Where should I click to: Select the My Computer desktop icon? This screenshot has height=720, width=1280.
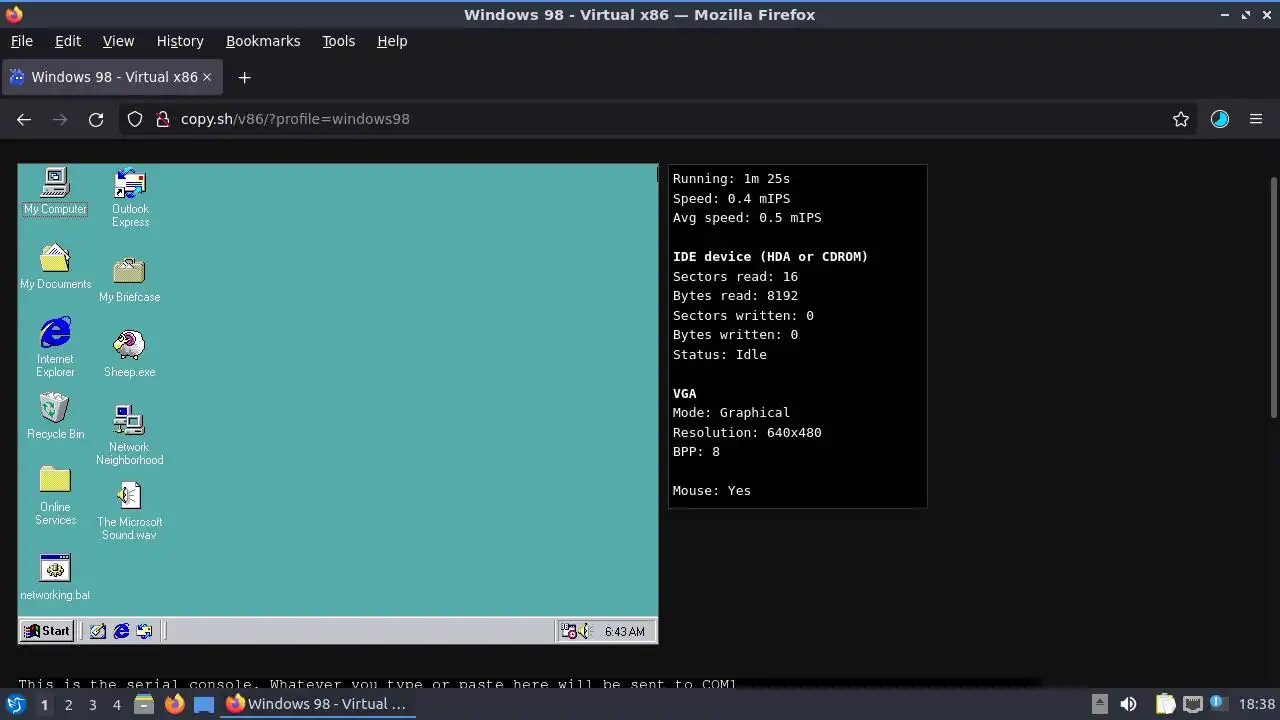pos(55,191)
